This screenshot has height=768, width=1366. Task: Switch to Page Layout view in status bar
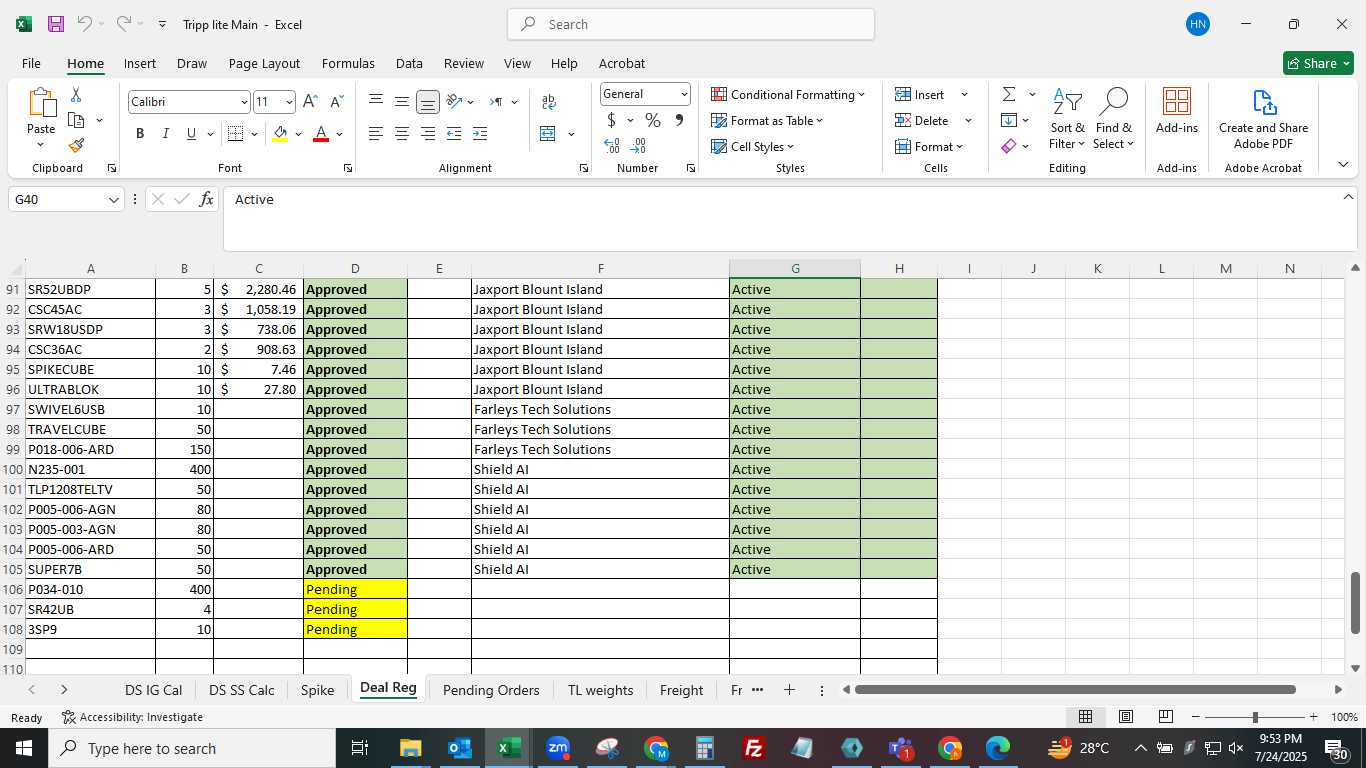coord(1125,717)
